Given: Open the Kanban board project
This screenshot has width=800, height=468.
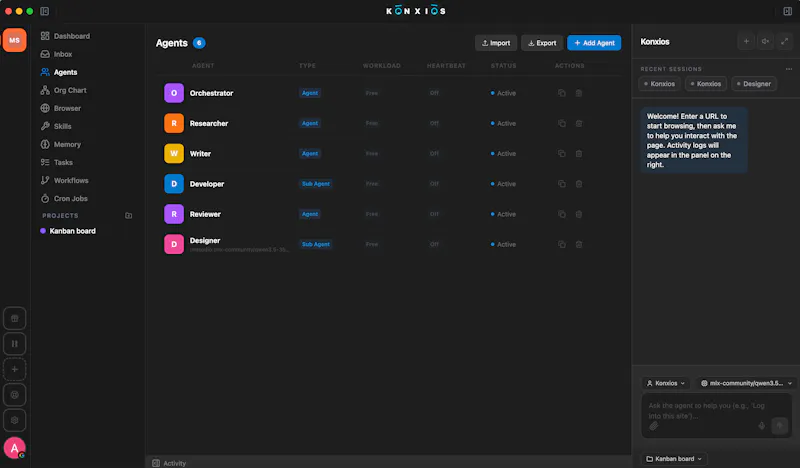Looking at the screenshot, I should click(68, 231).
